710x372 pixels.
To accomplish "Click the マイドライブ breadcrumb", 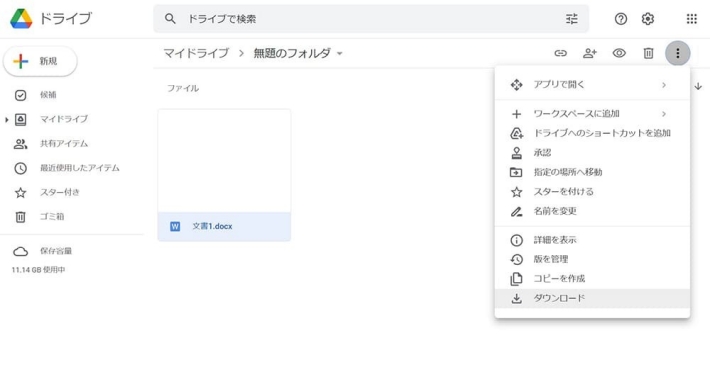I will pyautogui.click(x=196, y=53).
